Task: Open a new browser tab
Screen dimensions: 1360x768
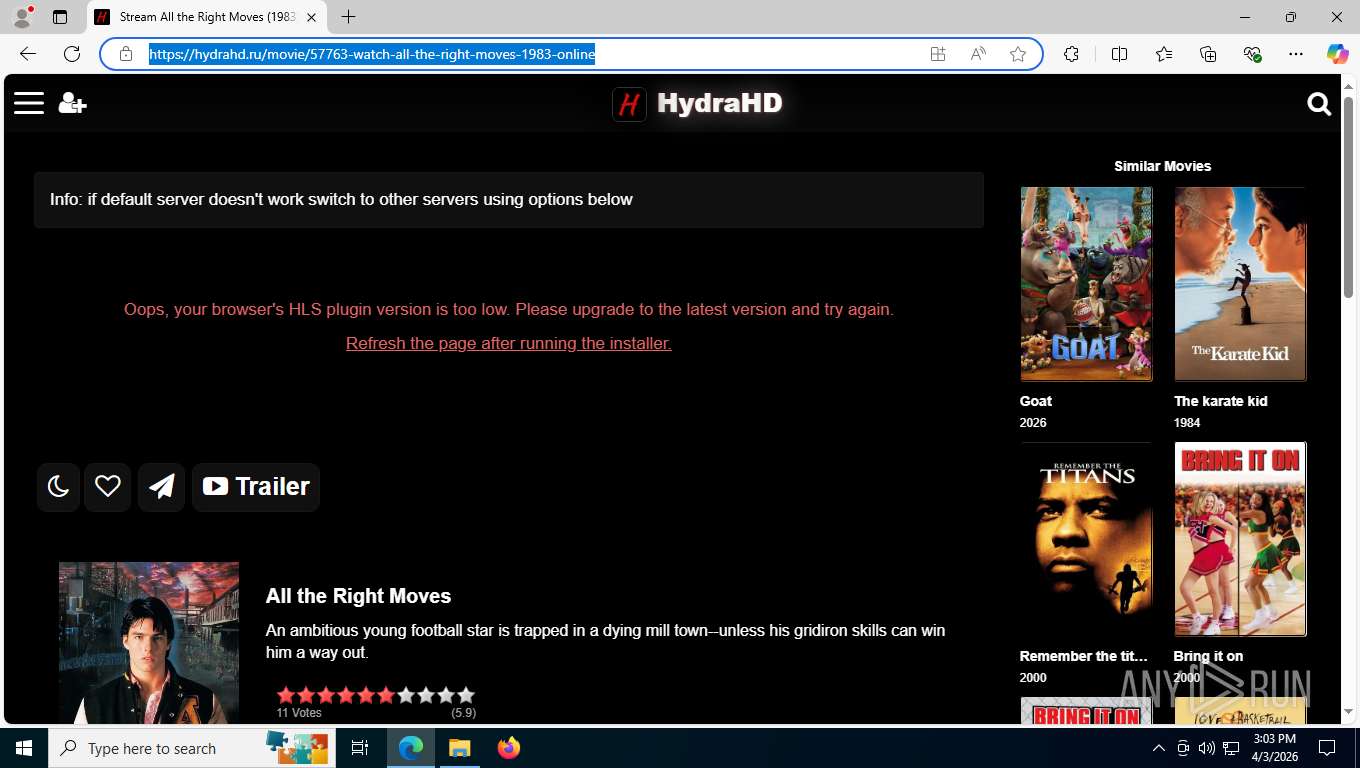Action: click(348, 17)
